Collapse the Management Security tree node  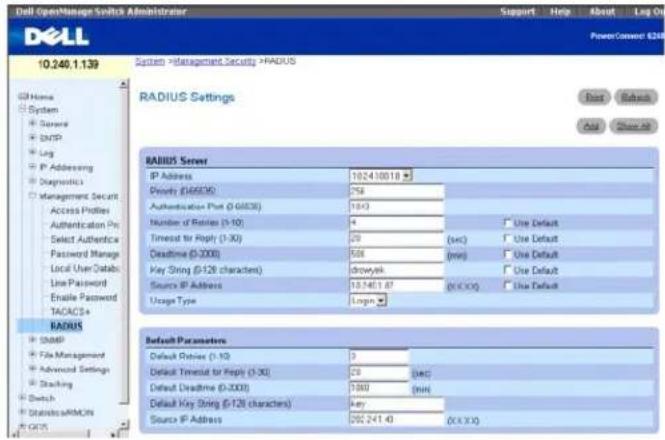(33, 196)
